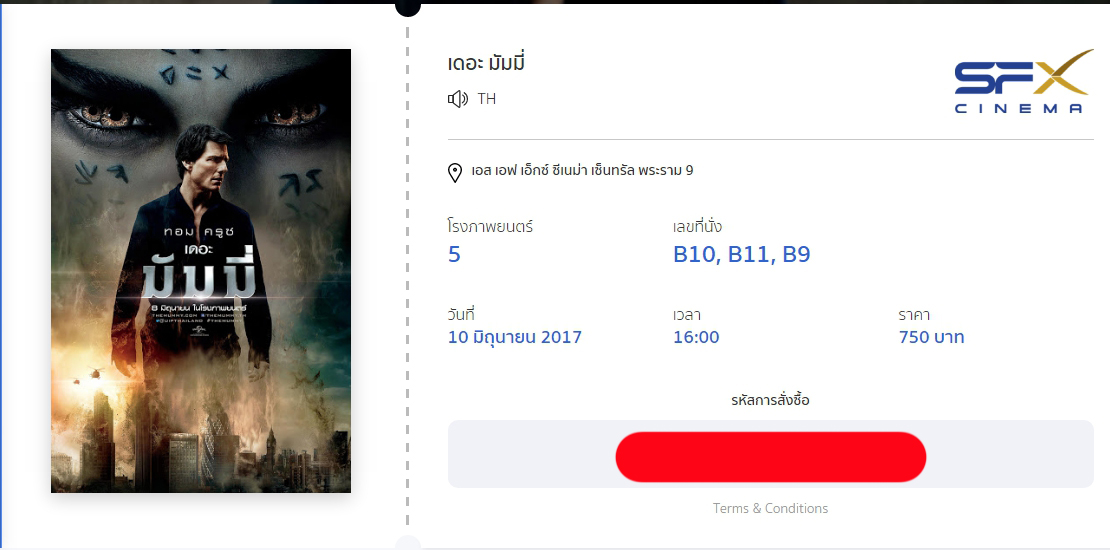
Task: Click the รหัสการสั่งซื้อ order code label
Action: point(770,401)
